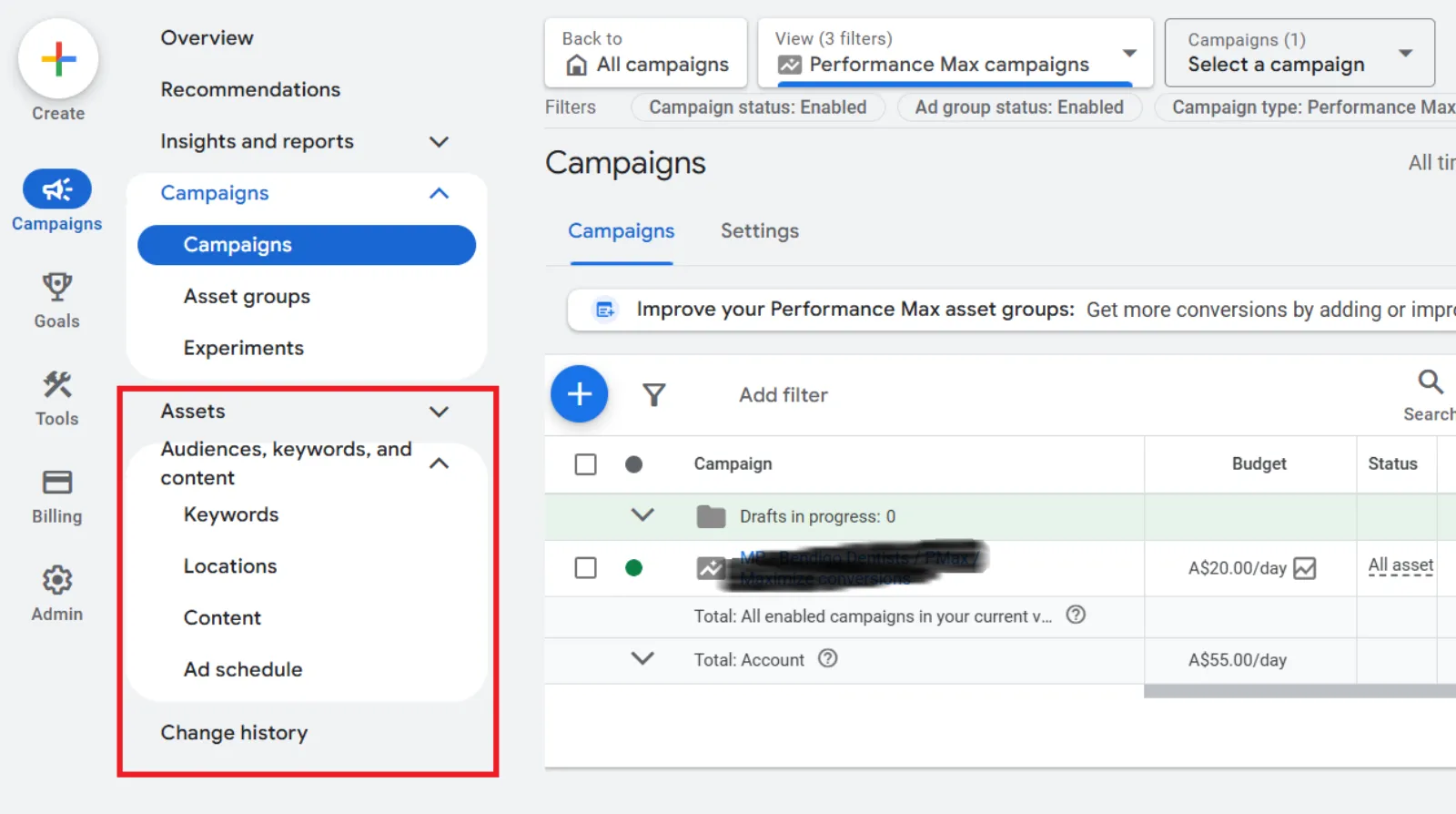
Task: Go to Recommendations
Action: (x=250, y=89)
